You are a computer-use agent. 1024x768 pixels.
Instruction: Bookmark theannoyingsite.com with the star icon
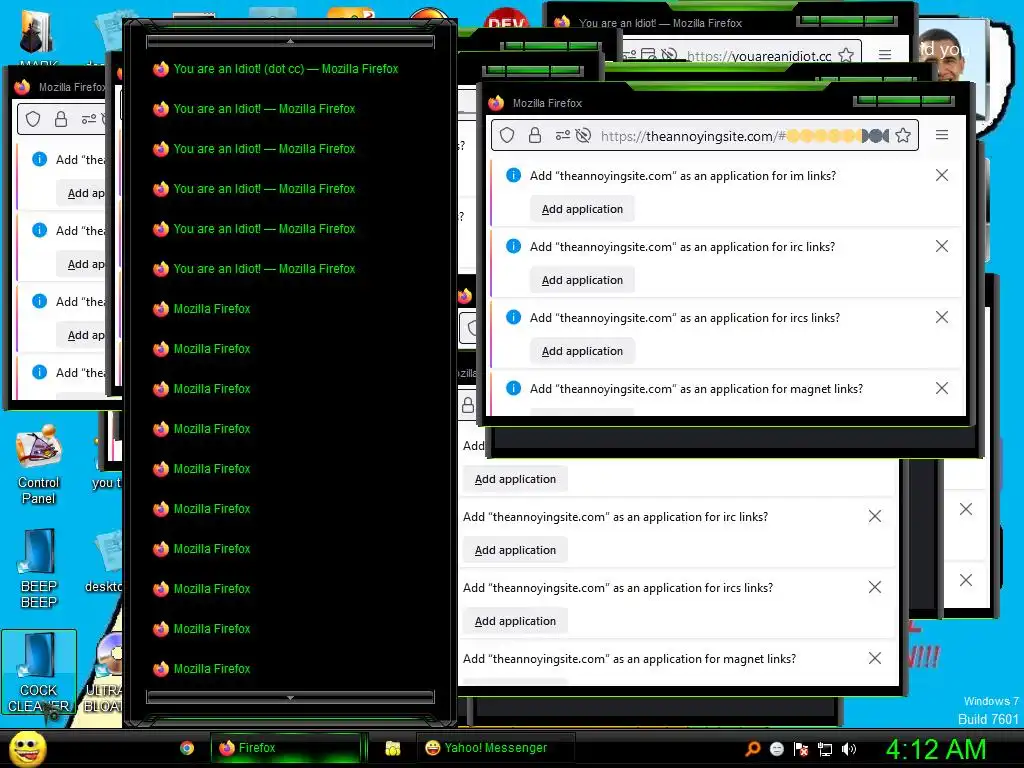point(903,135)
